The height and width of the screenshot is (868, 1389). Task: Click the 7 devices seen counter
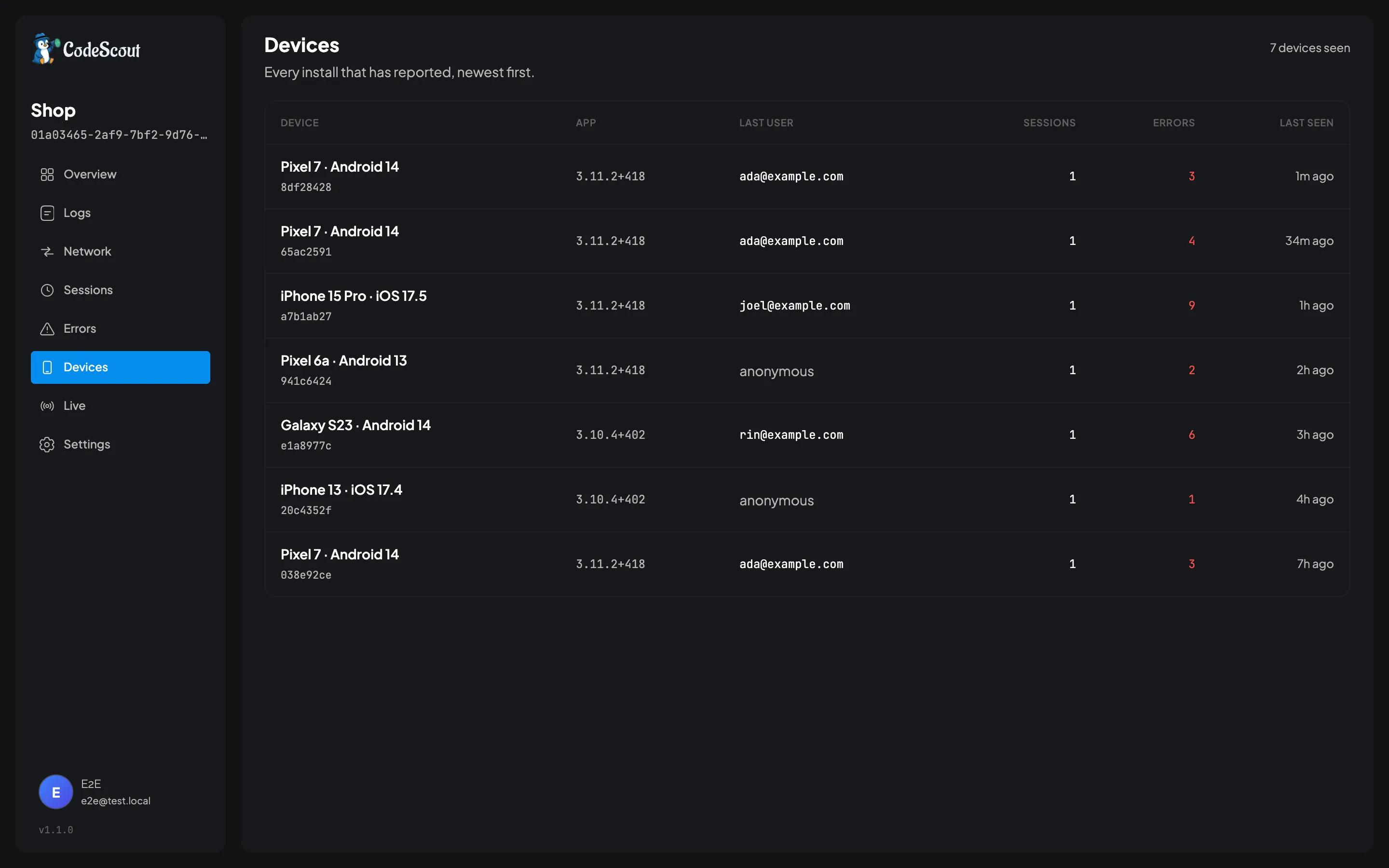click(x=1310, y=48)
